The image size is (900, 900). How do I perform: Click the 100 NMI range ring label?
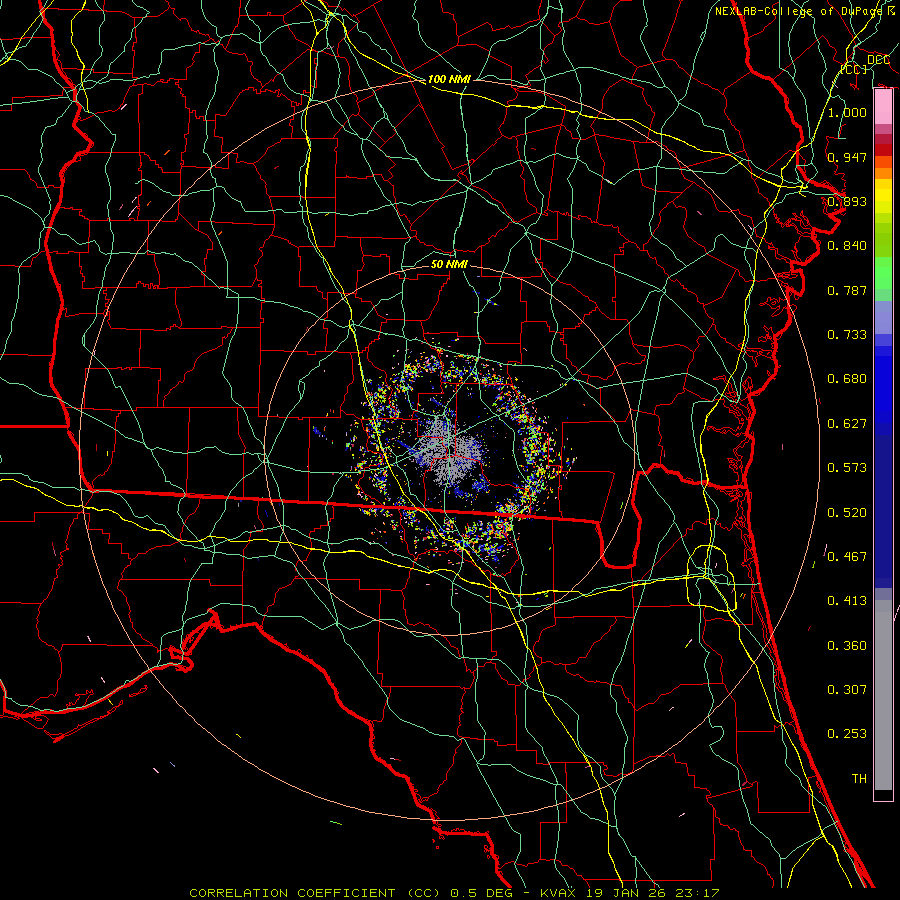click(x=449, y=79)
